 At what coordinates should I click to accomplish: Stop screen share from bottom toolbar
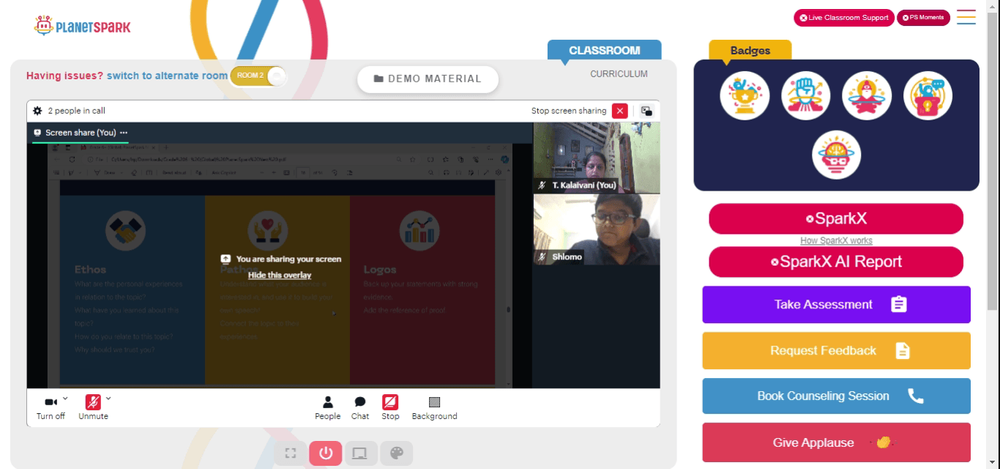(x=390, y=408)
